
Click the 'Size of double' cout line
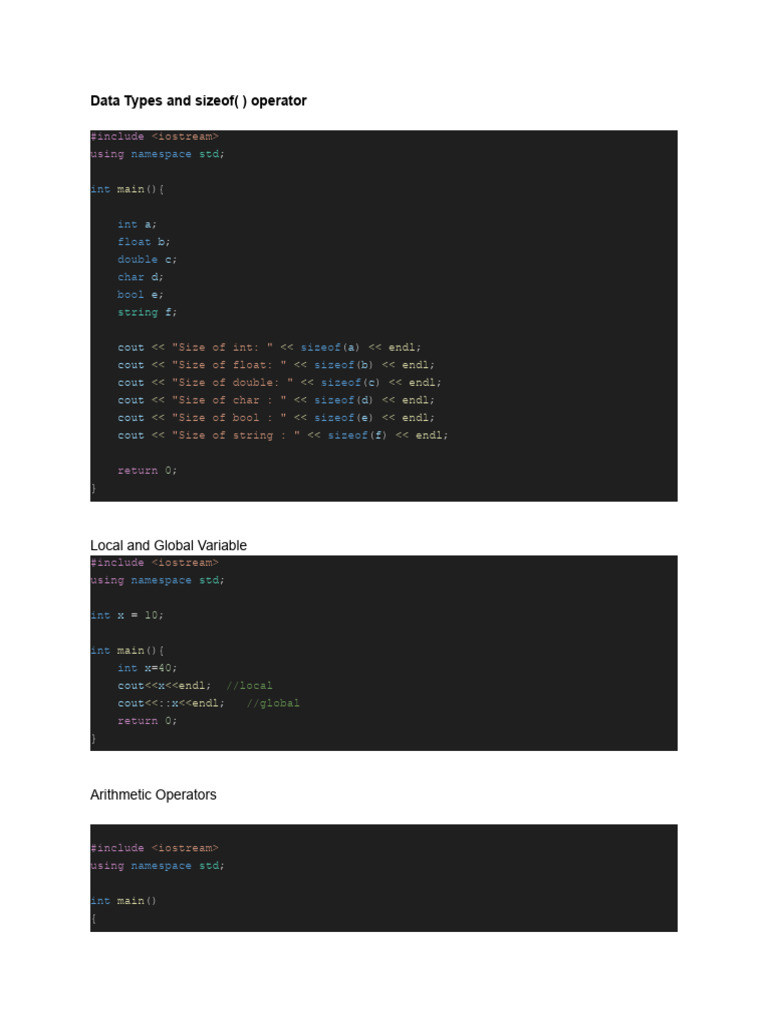click(279, 383)
